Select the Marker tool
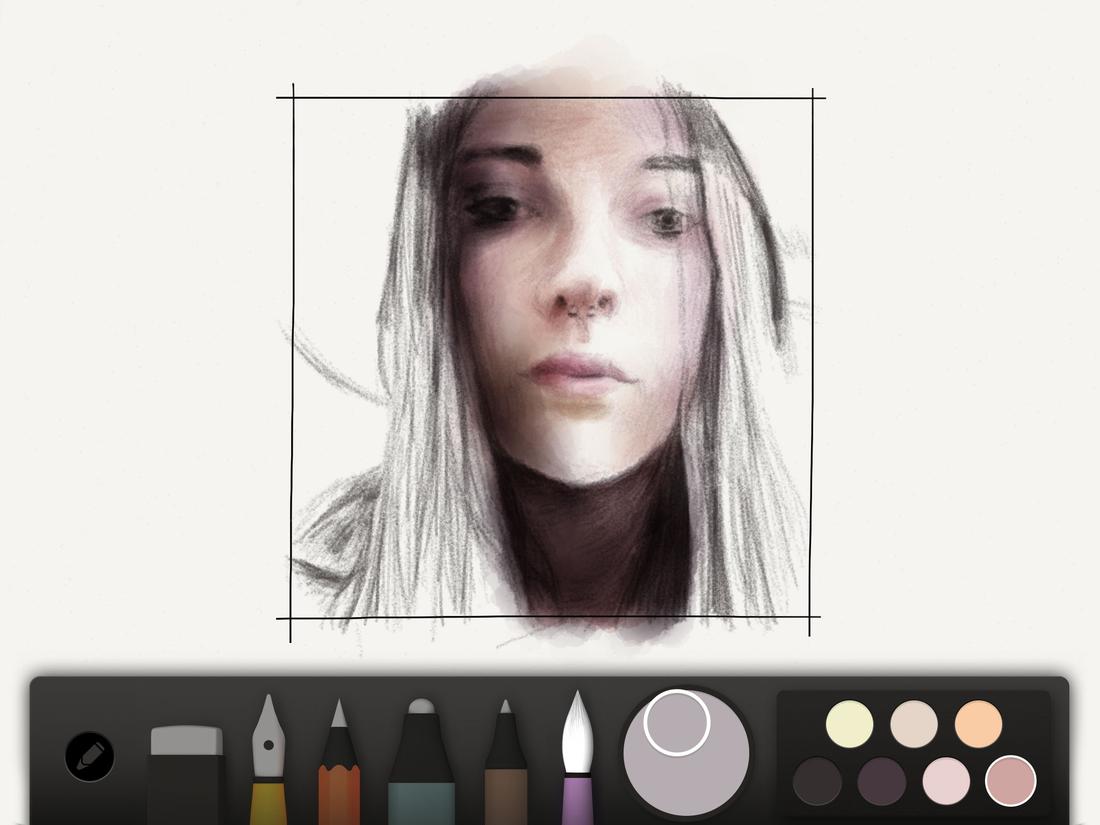Screen dimensions: 1100x825 click(422, 770)
